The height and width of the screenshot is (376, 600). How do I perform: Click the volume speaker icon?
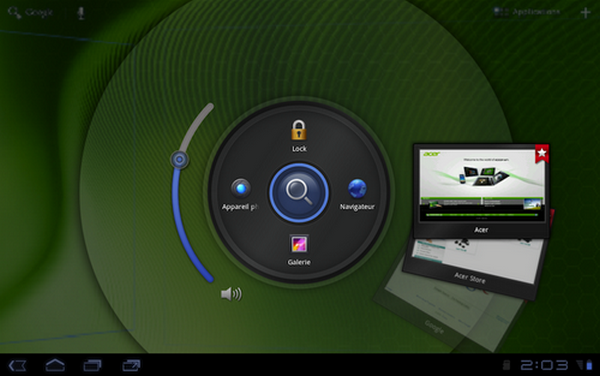pos(232,294)
